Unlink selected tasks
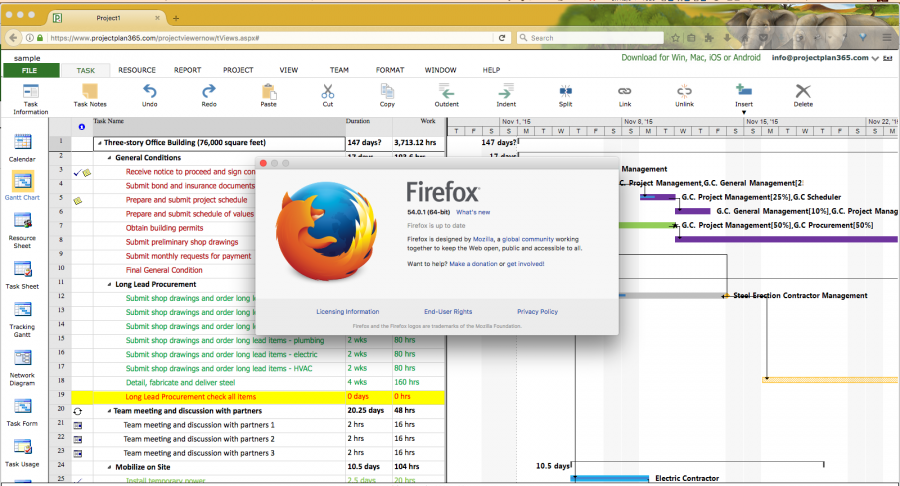The image size is (900, 486). [684, 95]
